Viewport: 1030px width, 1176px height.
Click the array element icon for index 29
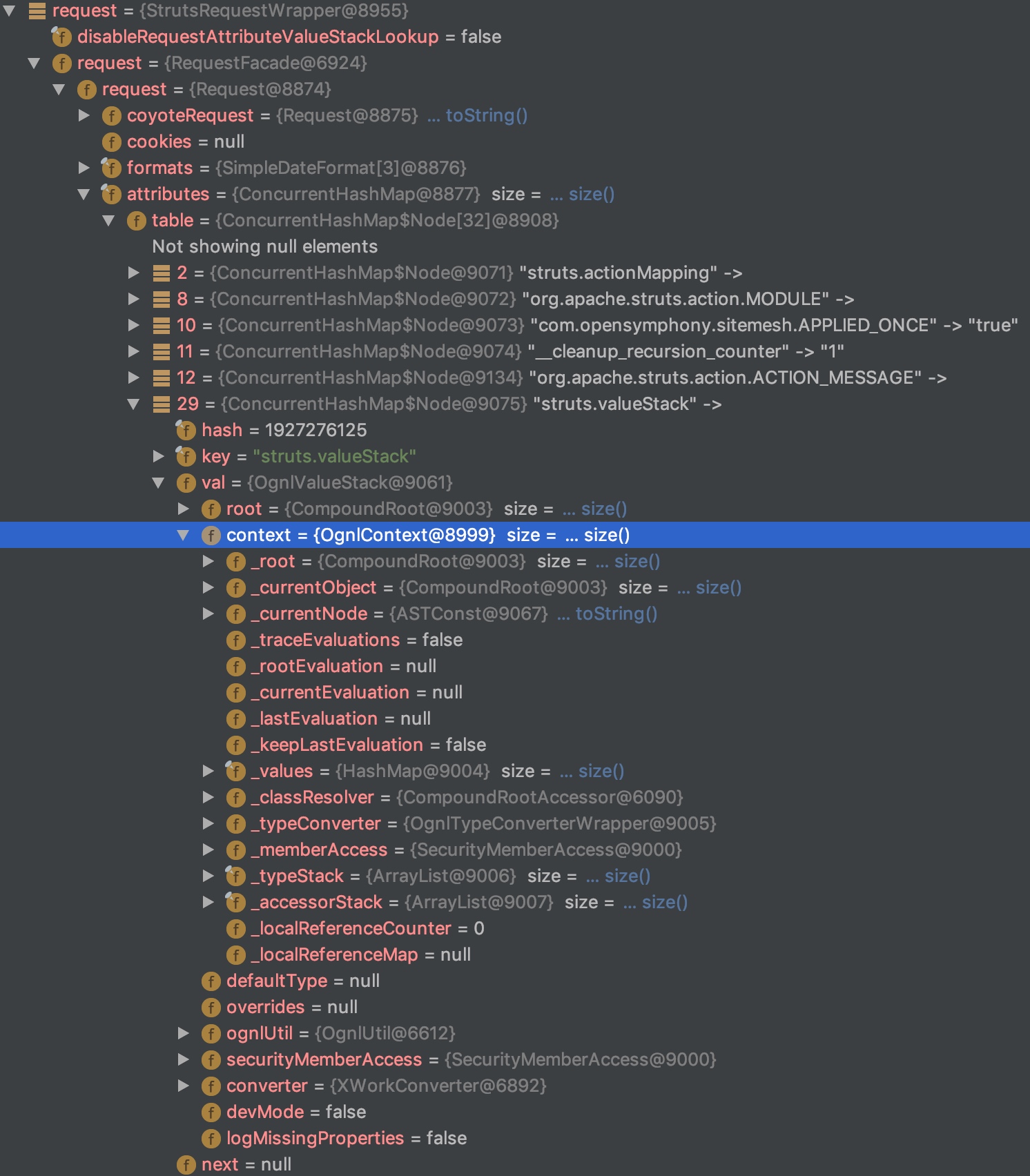(161, 404)
